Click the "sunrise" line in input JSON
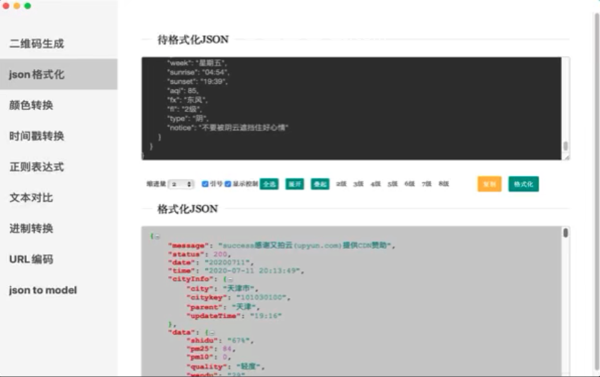This screenshot has width=600, height=377. point(198,72)
